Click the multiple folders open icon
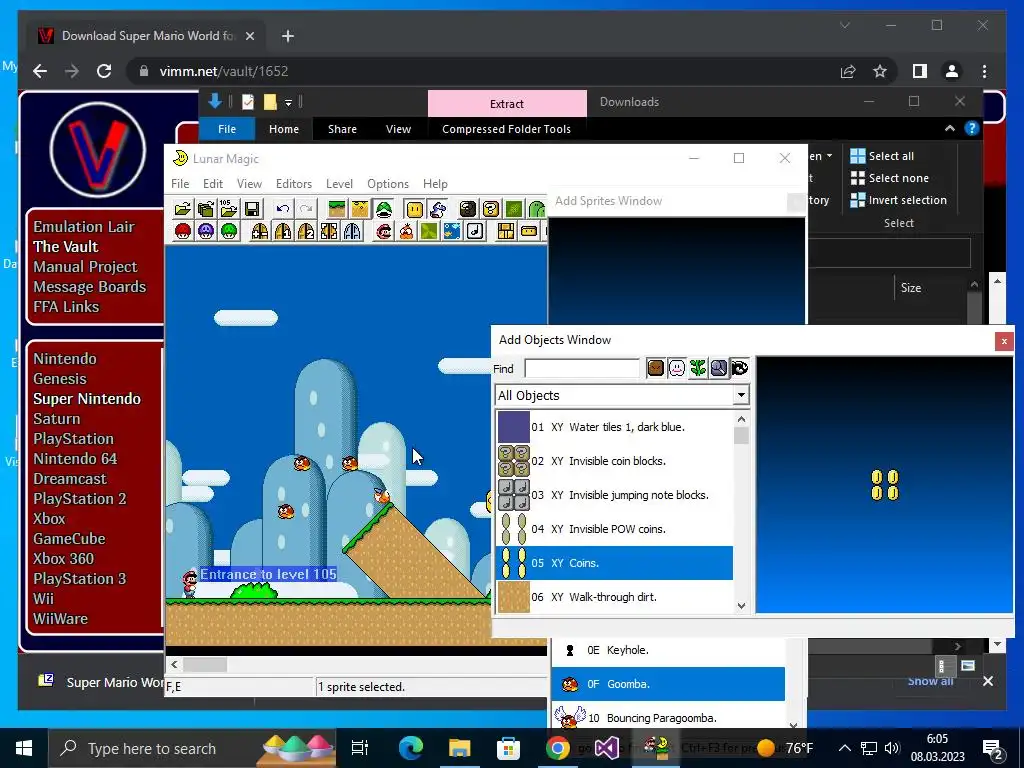Viewport: 1024px width, 768px height. tap(206, 209)
